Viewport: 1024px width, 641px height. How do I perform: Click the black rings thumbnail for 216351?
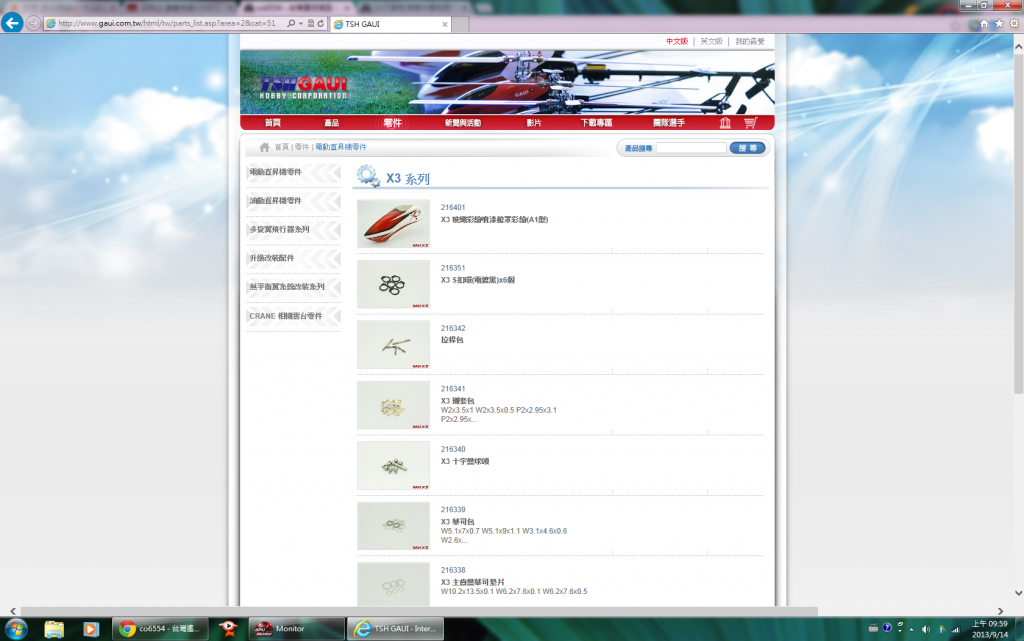pyautogui.click(x=393, y=284)
